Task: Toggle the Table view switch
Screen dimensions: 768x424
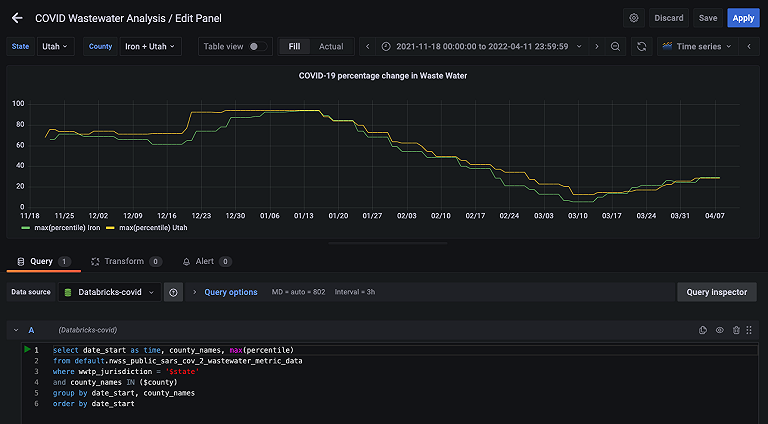Action: pos(258,47)
